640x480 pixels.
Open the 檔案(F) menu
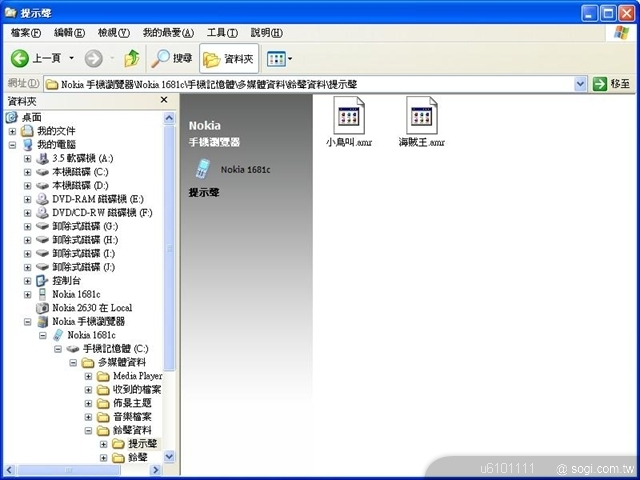tap(26, 33)
